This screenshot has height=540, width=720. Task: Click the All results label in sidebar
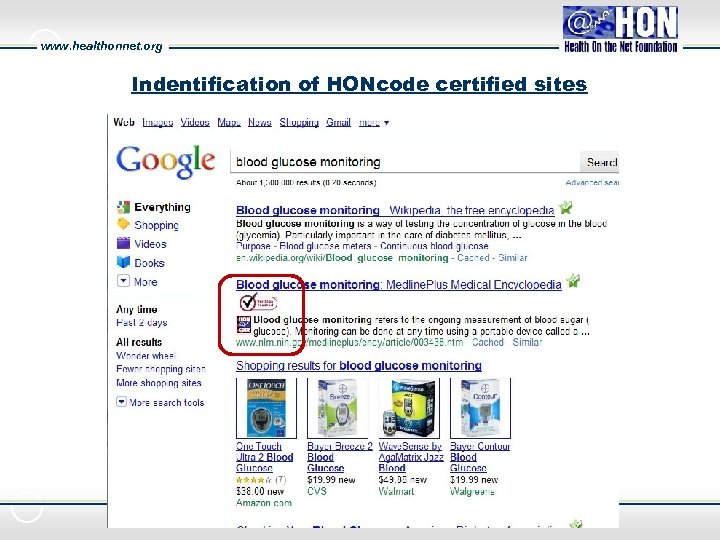139,342
